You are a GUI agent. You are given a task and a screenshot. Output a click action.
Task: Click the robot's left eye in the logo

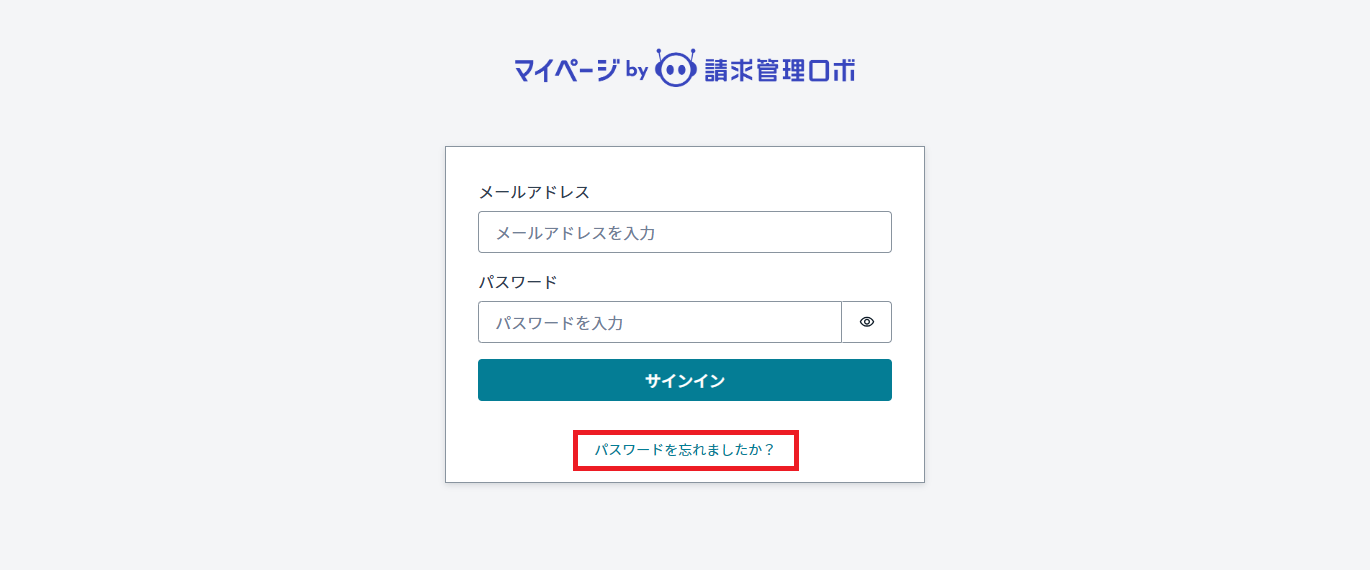point(669,70)
